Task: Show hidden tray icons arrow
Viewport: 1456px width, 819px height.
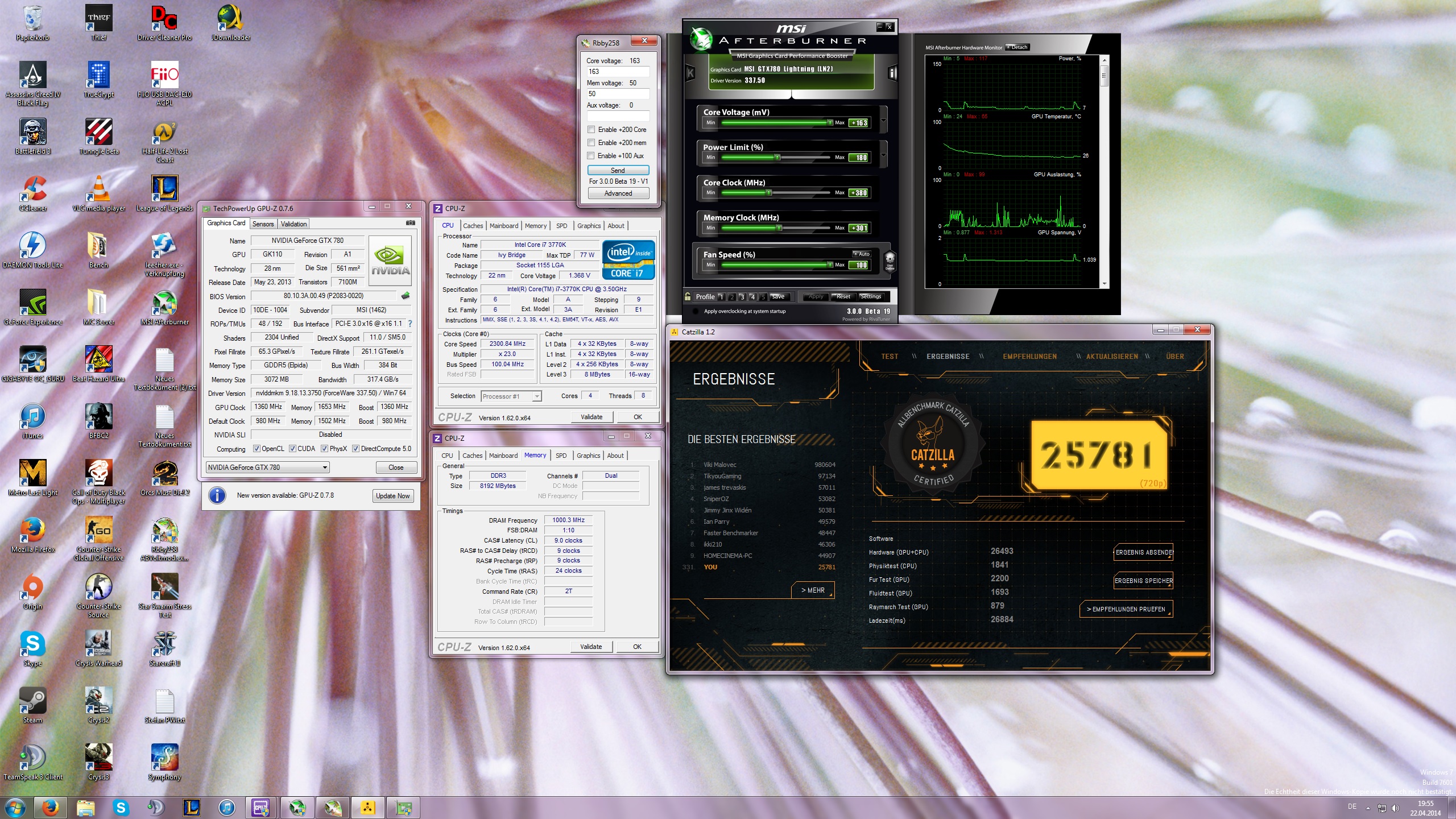Action: click(x=1368, y=808)
